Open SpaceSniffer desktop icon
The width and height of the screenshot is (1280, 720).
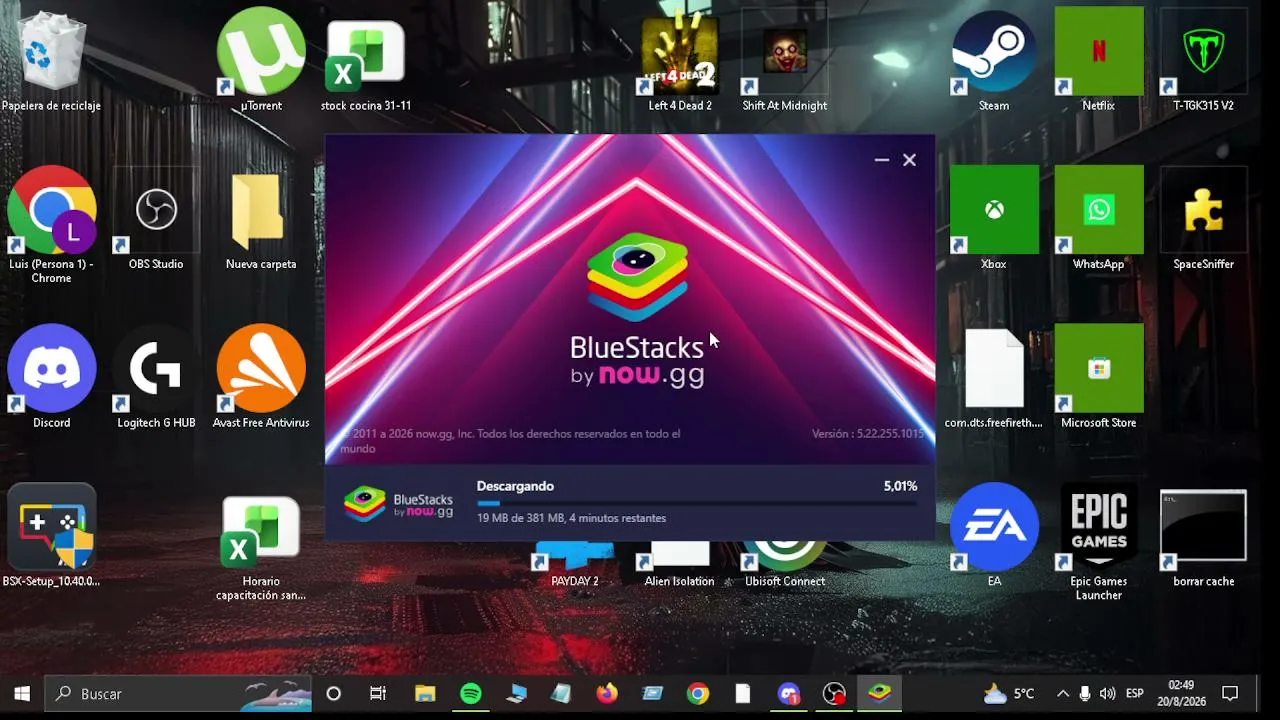(1203, 220)
